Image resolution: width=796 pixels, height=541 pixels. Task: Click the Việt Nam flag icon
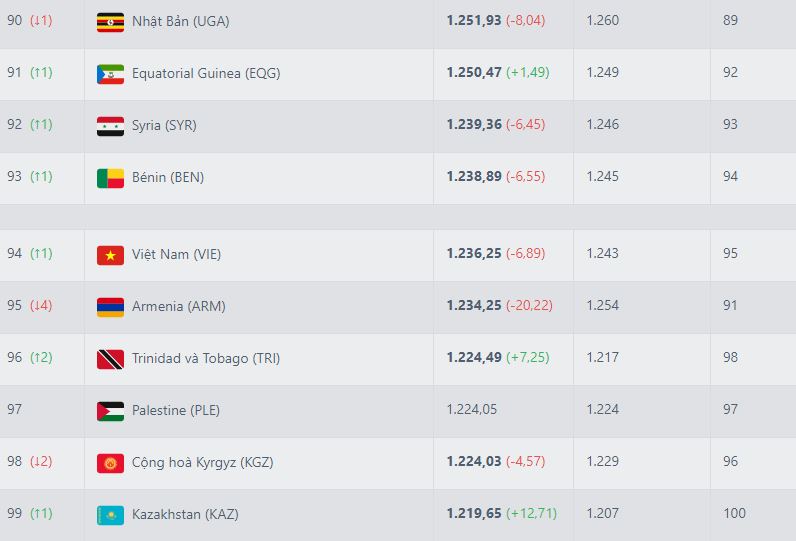(110, 254)
